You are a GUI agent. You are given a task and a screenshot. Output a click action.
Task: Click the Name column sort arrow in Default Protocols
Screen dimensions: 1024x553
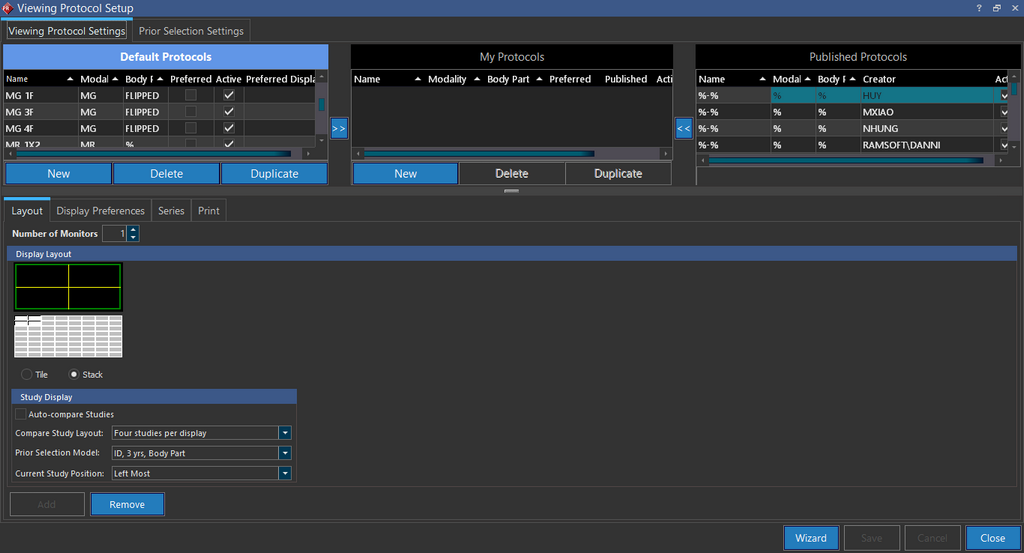tap(70, 79)
